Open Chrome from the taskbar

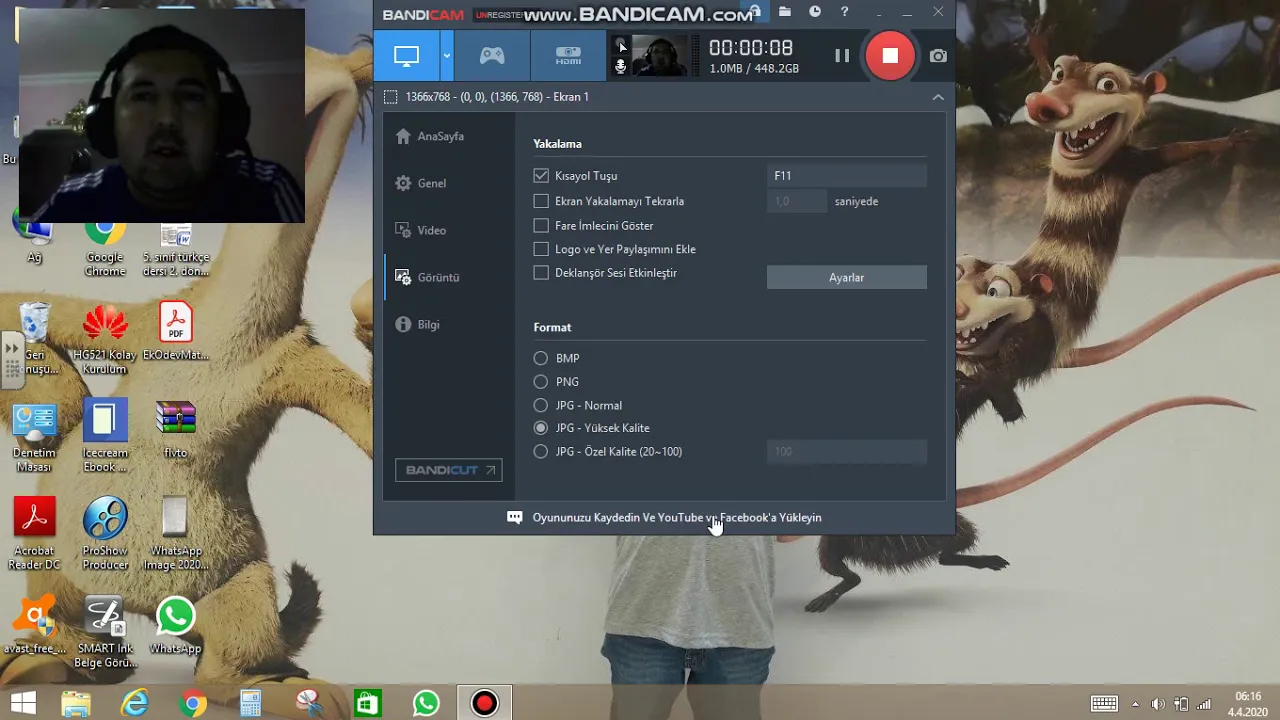pyautogui.click(x=193, y=703)
